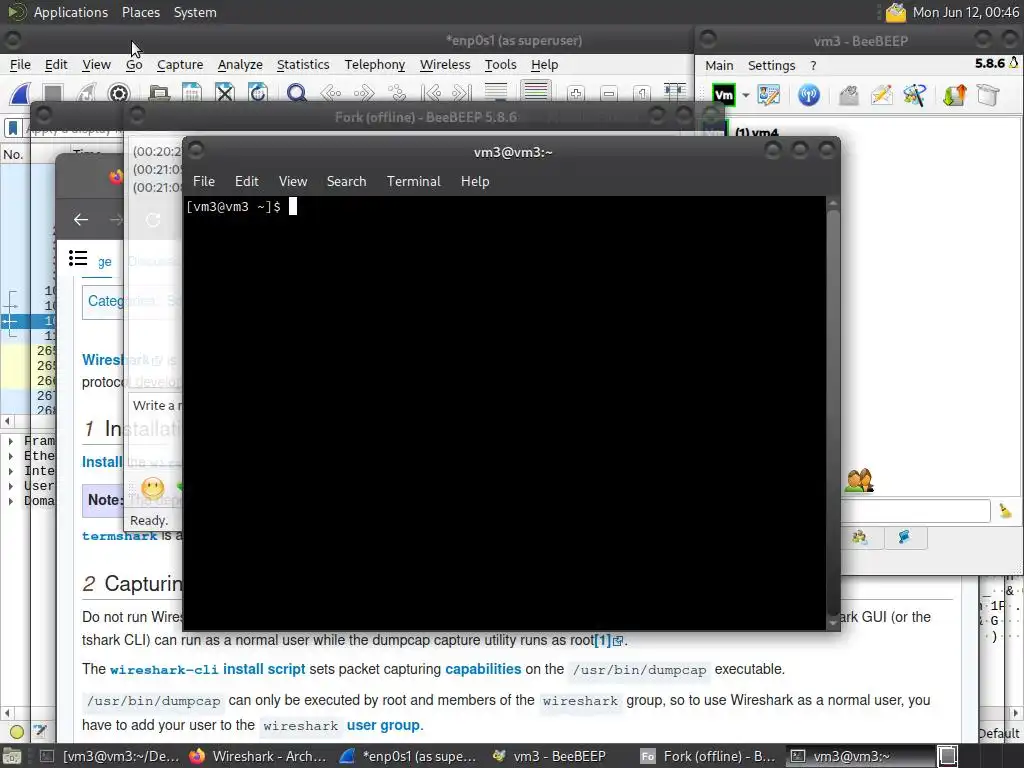Click BeeBEEP Vm user avatar icon
The height and width of the screenshot is (768, 1024).
coord(724,95)
